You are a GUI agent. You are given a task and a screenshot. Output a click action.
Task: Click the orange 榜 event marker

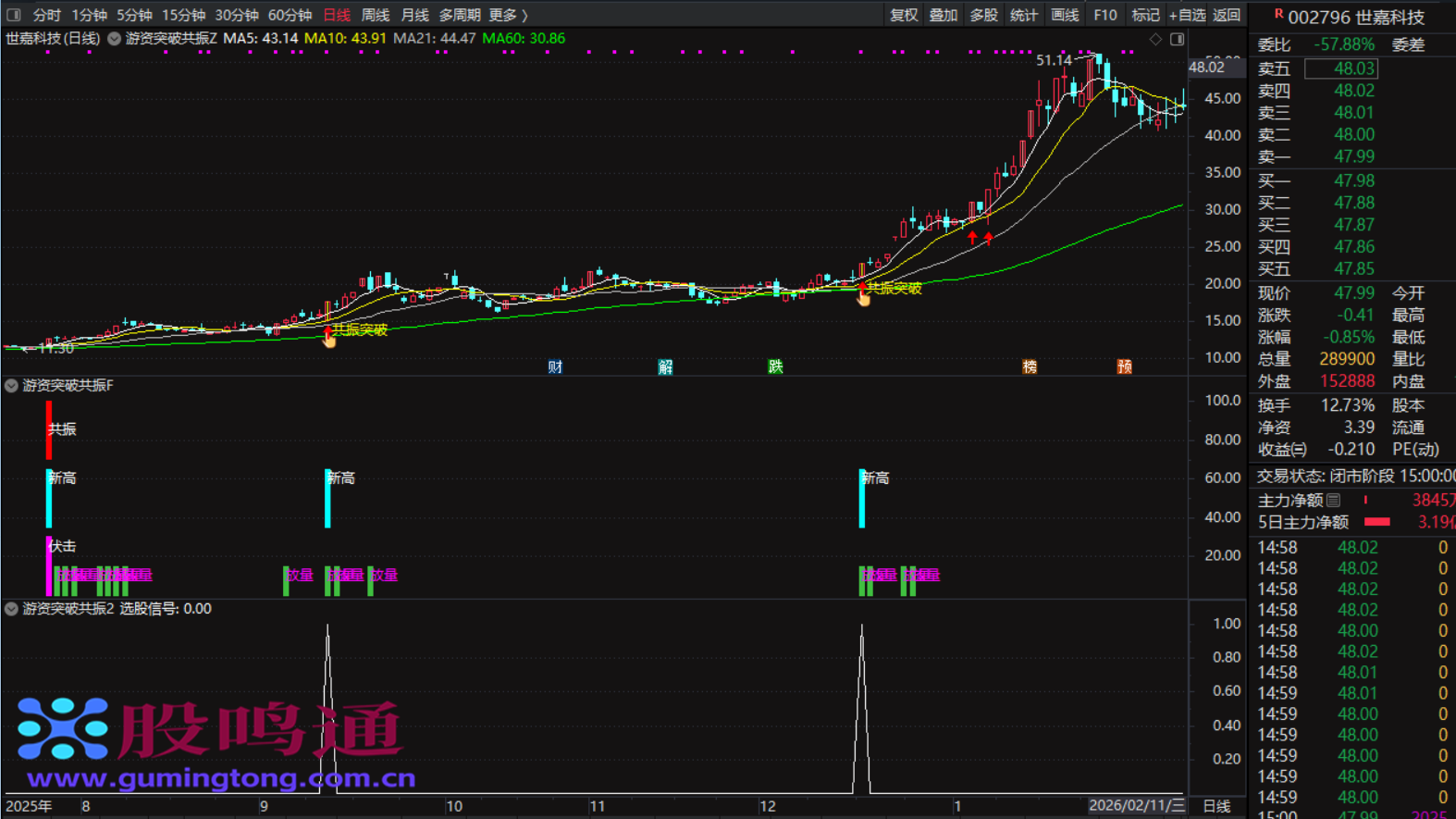tap(1030, 366)
